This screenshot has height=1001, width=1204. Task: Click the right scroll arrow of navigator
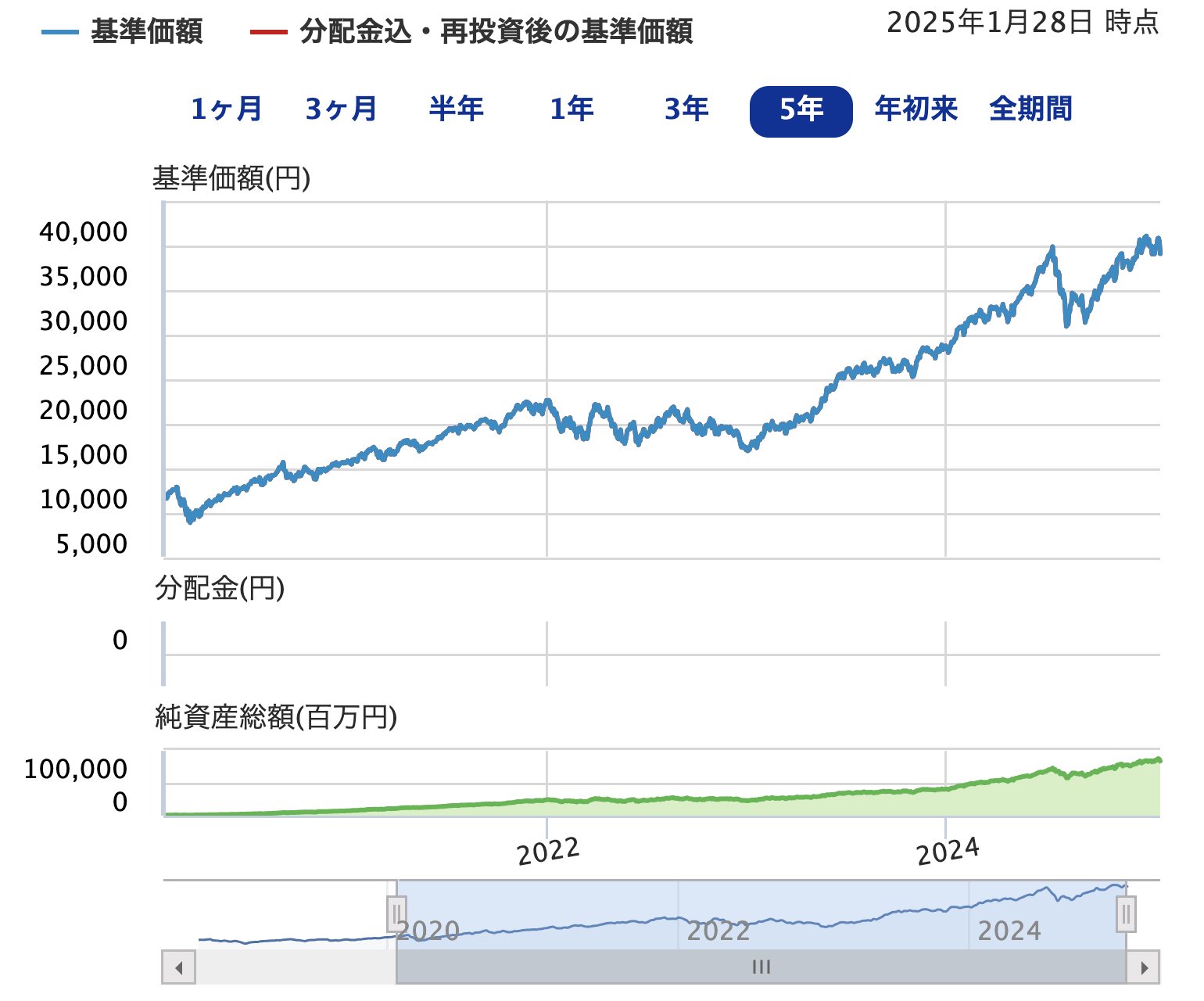1144,968
